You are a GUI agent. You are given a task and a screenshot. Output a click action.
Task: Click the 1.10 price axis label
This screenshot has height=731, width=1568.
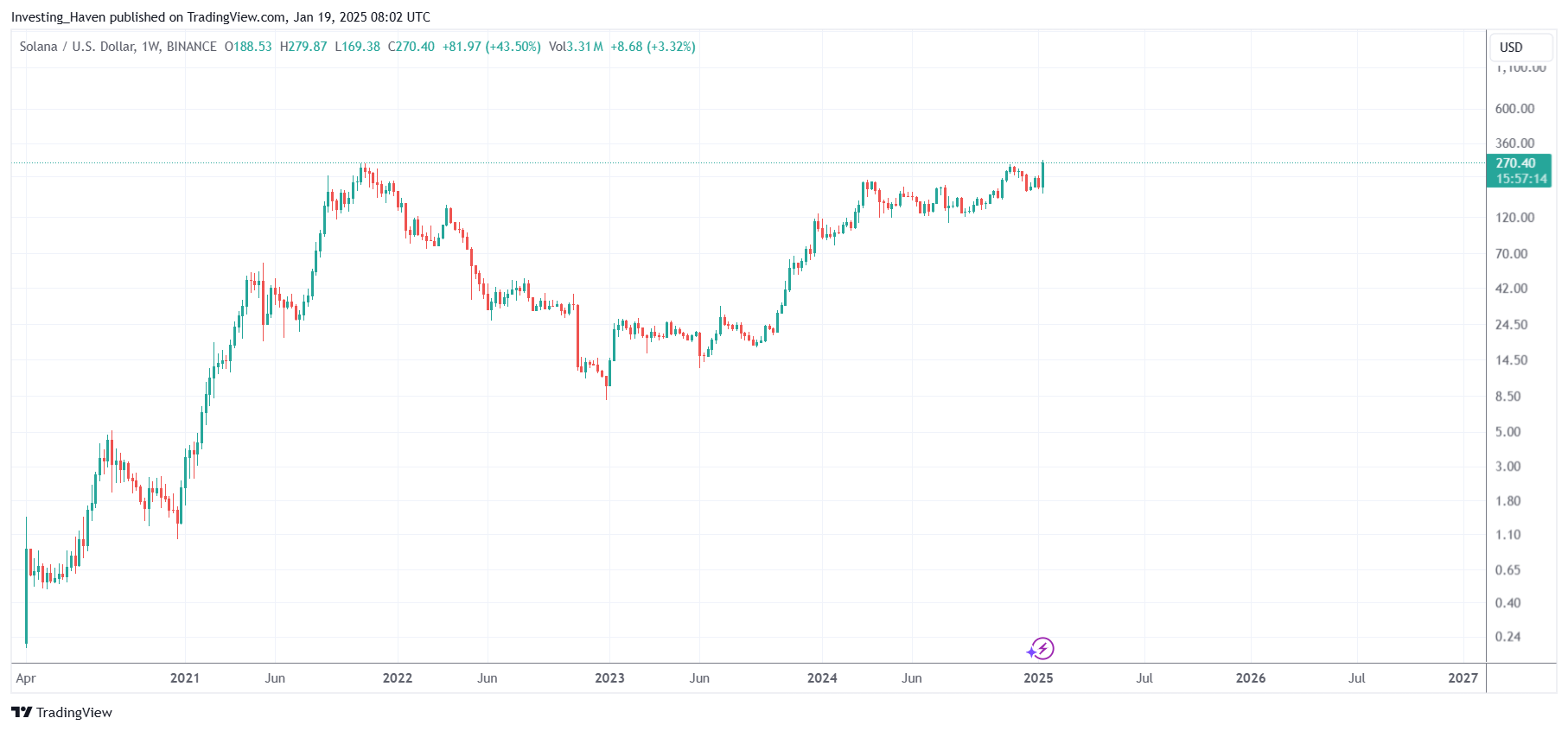(1507, 535)
